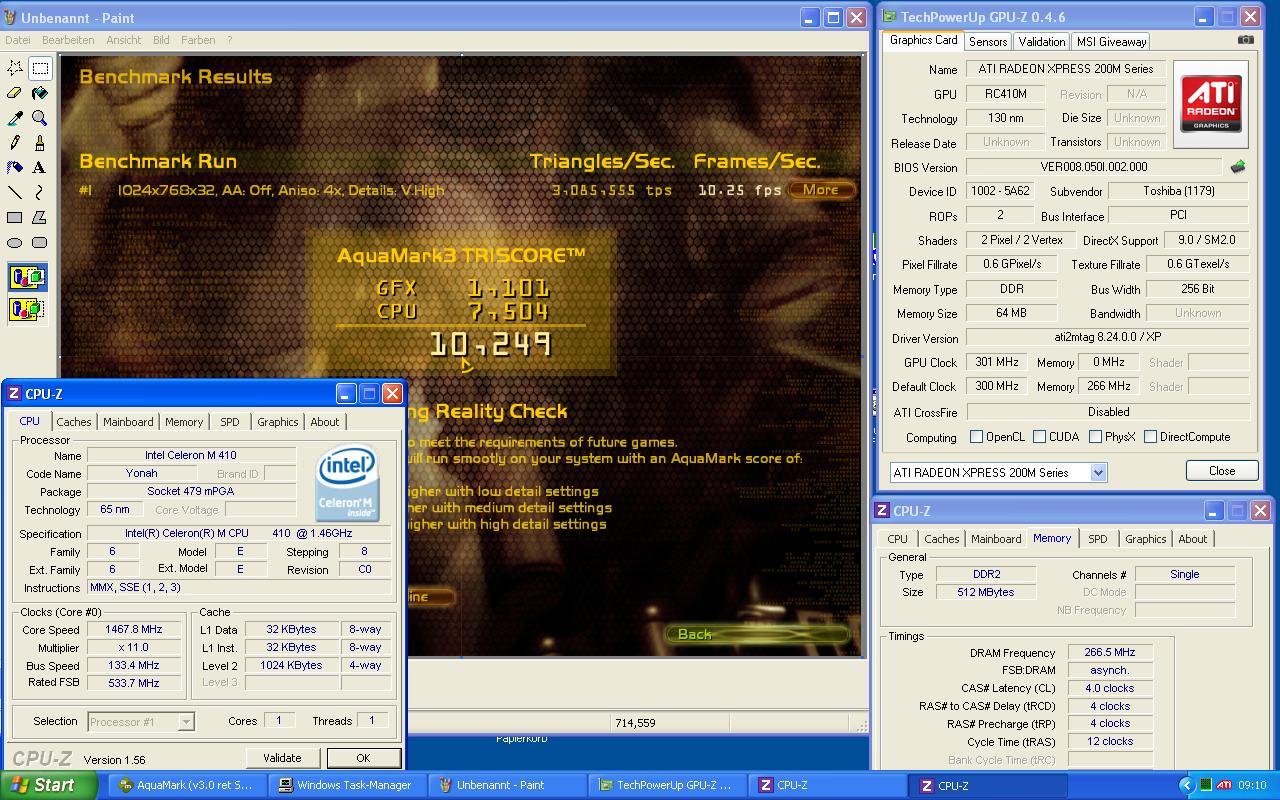Choose opaque selection mode option in Paint
The width and height of the screenshot is (1280, 800).
pos(28,278)
